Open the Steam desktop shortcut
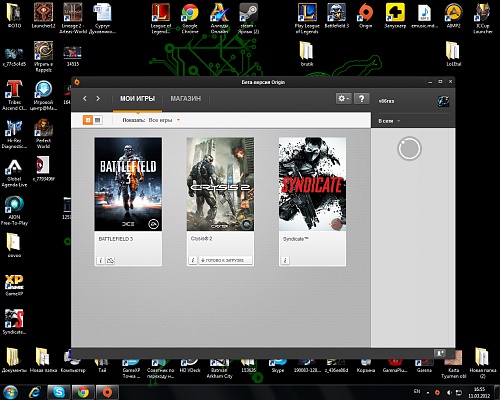 tap(248, 19)
